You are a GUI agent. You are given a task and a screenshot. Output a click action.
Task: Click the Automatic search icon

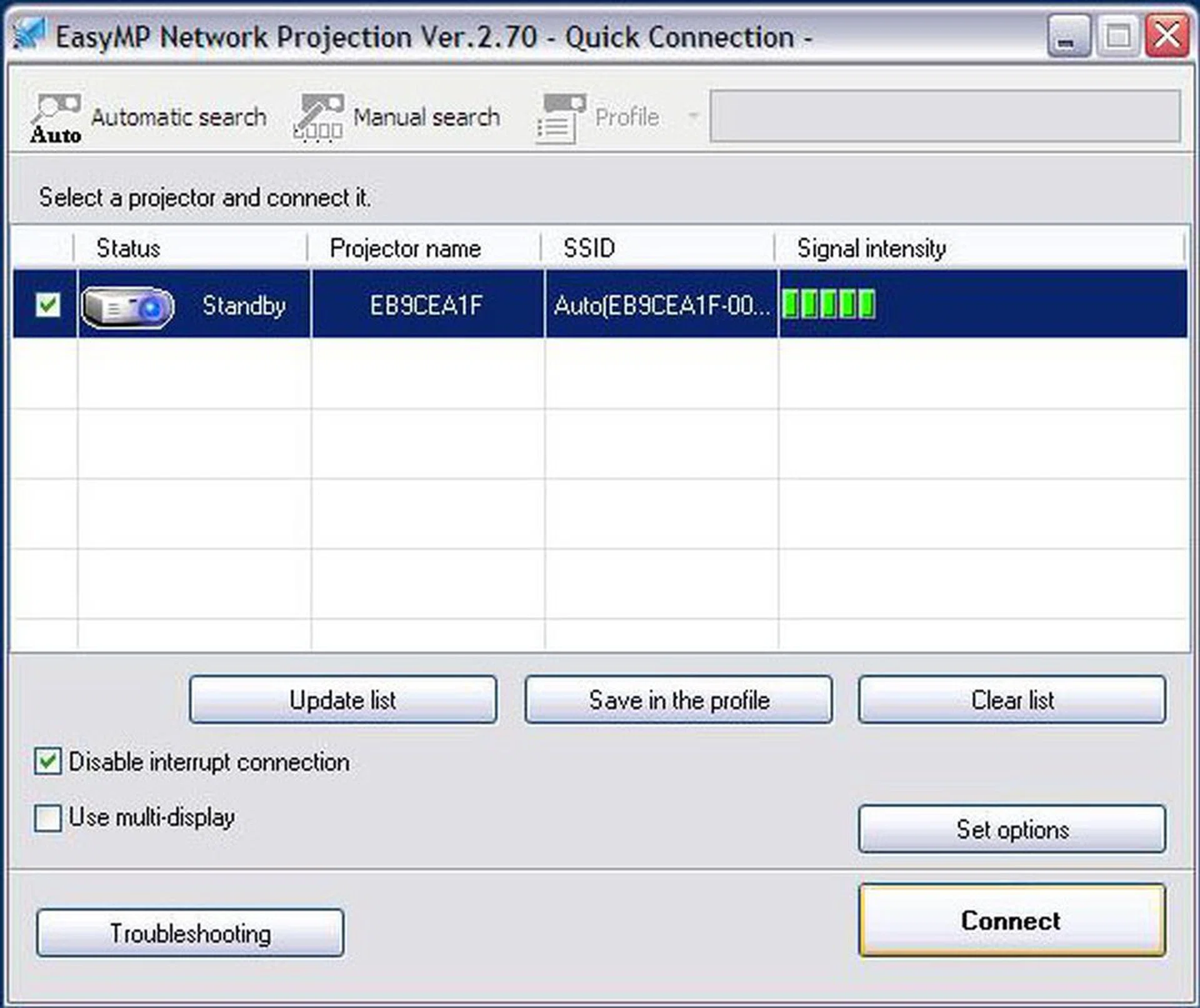[56, 116]
